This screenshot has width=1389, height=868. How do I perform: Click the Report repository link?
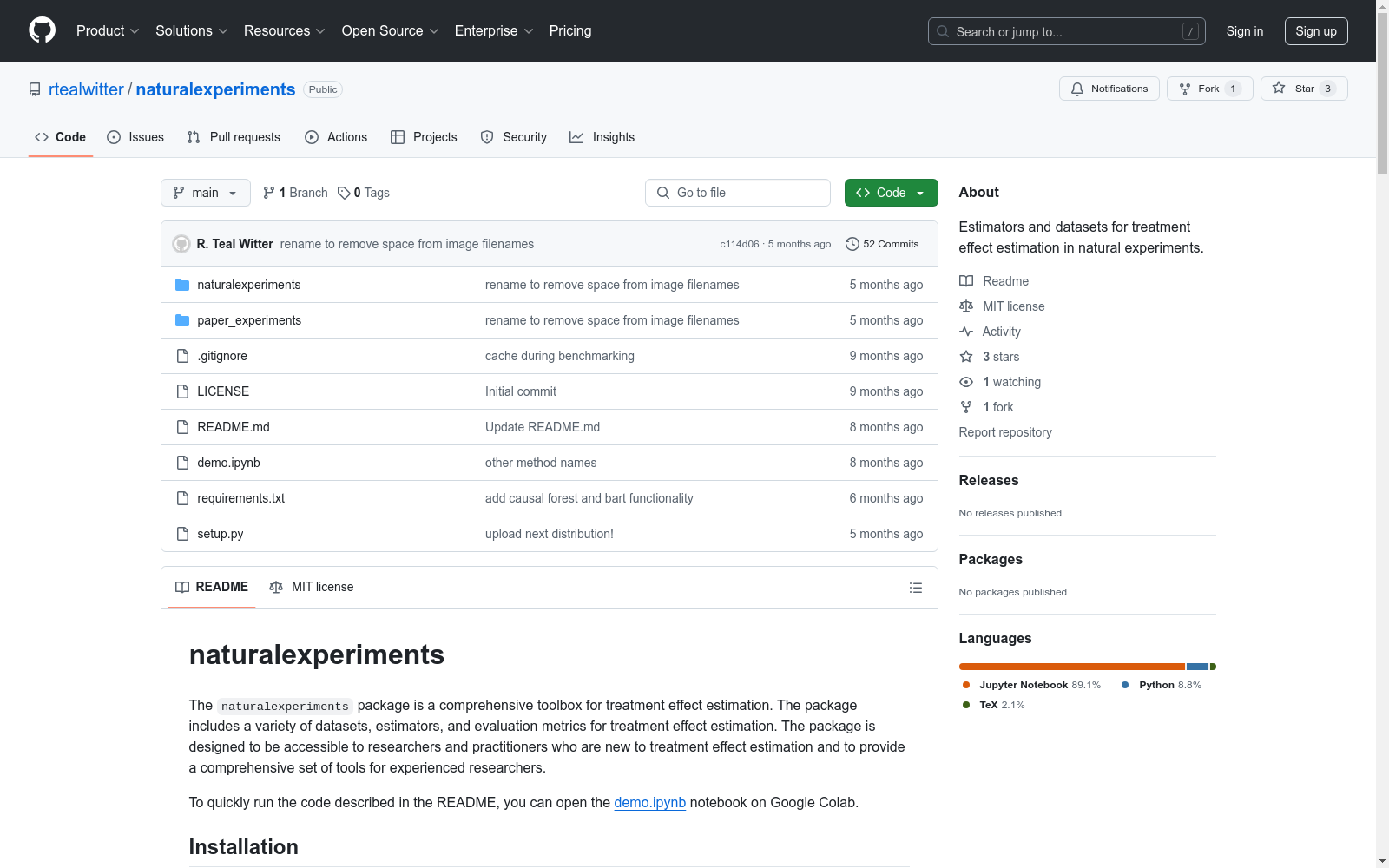tap(1005, 432)
